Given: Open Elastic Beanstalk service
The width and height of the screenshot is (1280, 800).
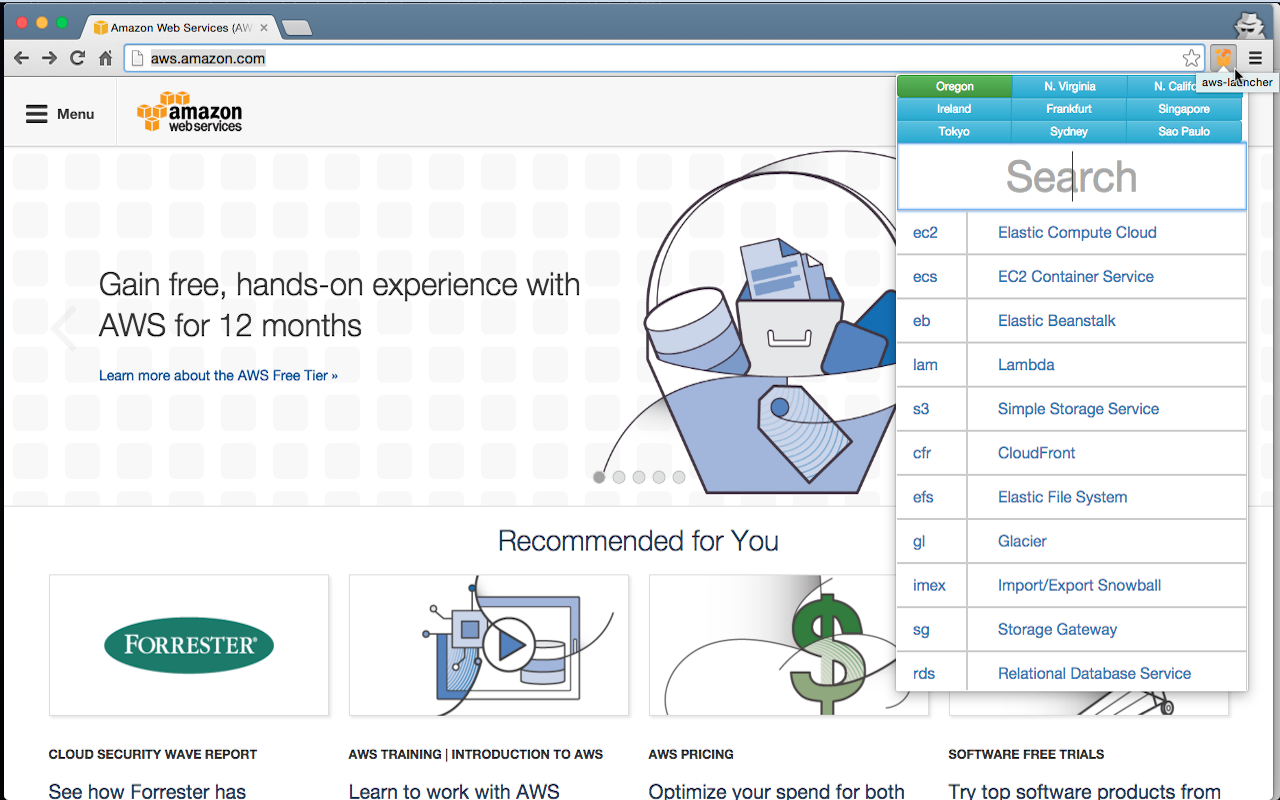Looking at the screenshot, I should click(x=1107, y=321).
